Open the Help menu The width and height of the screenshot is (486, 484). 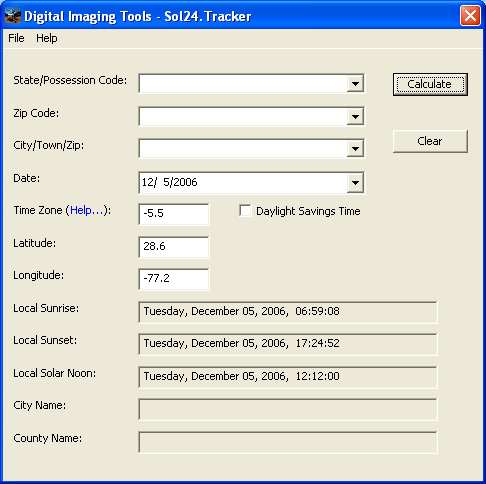coord(47,38)
